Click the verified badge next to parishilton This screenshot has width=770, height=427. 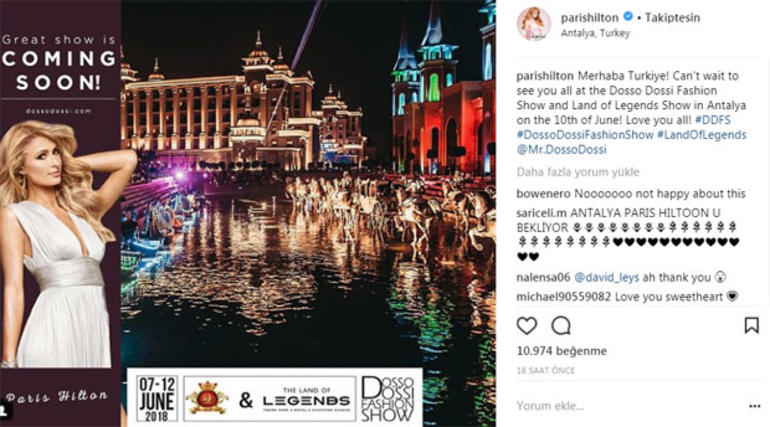(628, 17)
